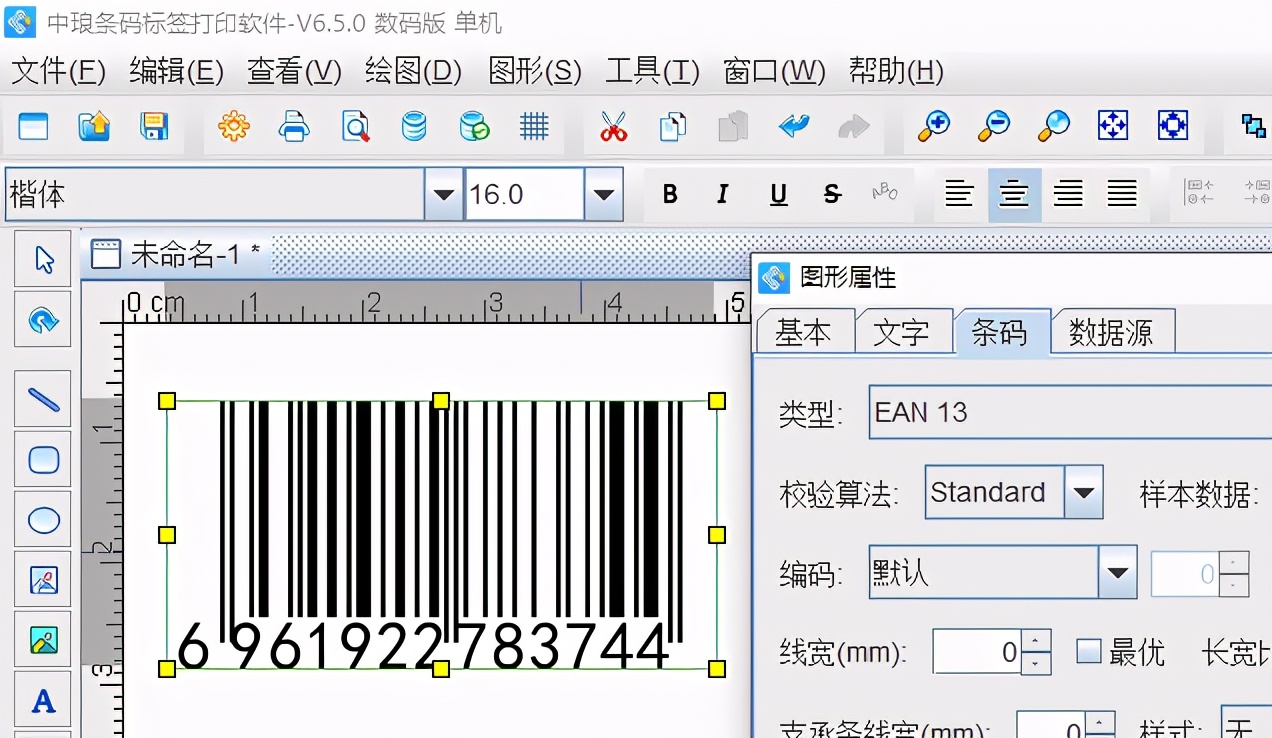This screenshot has width=1272, height=738.
Task: Click the font size 16.0 field
Action: point(524,194)
